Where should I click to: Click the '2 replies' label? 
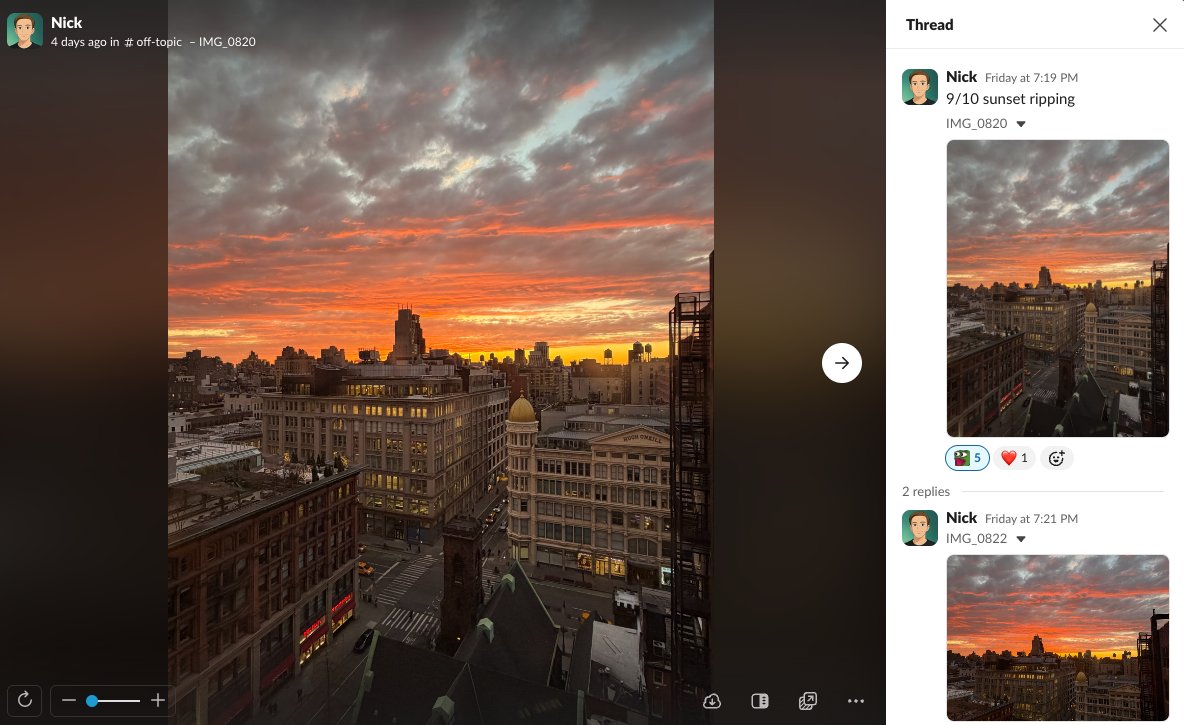(x=926, y=492)
